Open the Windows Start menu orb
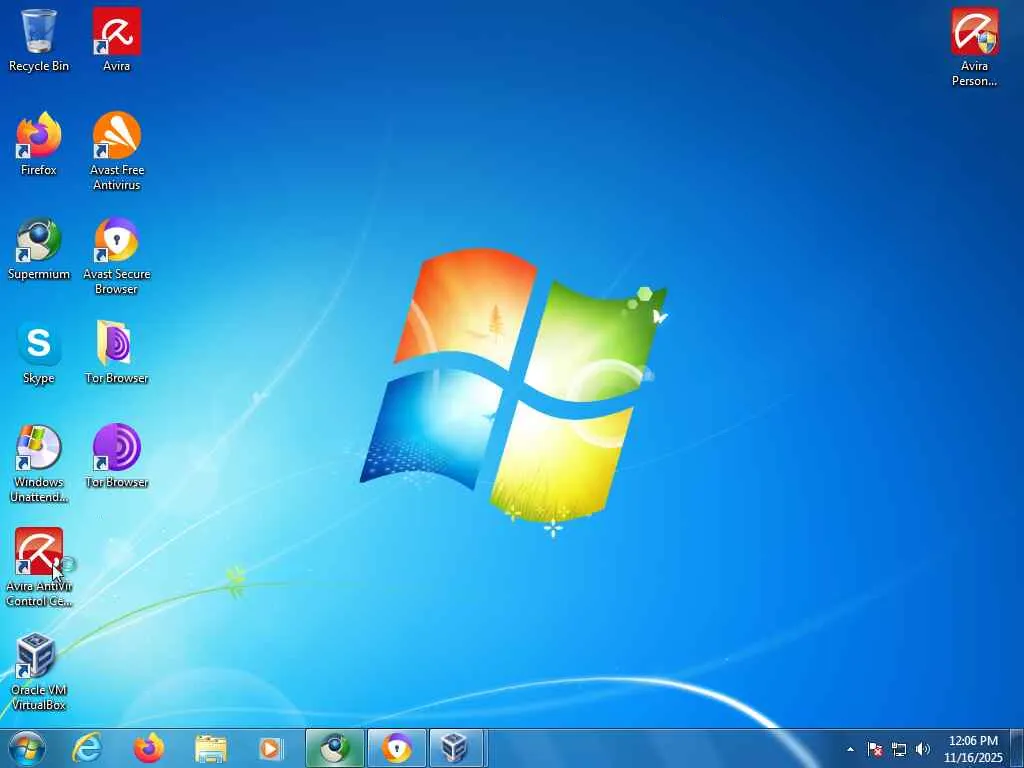Viewport: 1024px width, 768px height. [27, 748]
